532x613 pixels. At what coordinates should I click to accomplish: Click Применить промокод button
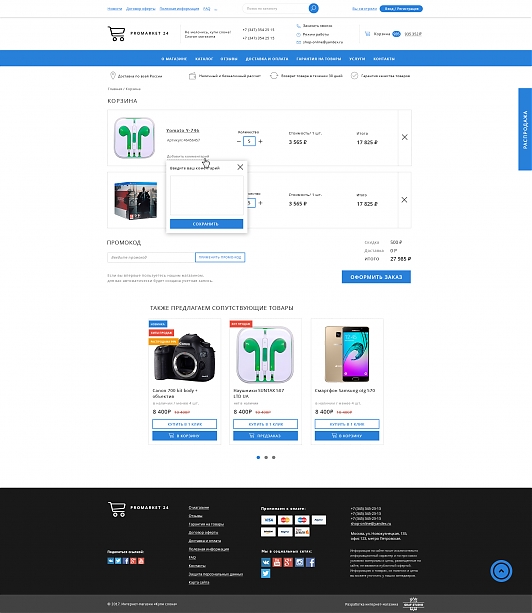(220, 257)
